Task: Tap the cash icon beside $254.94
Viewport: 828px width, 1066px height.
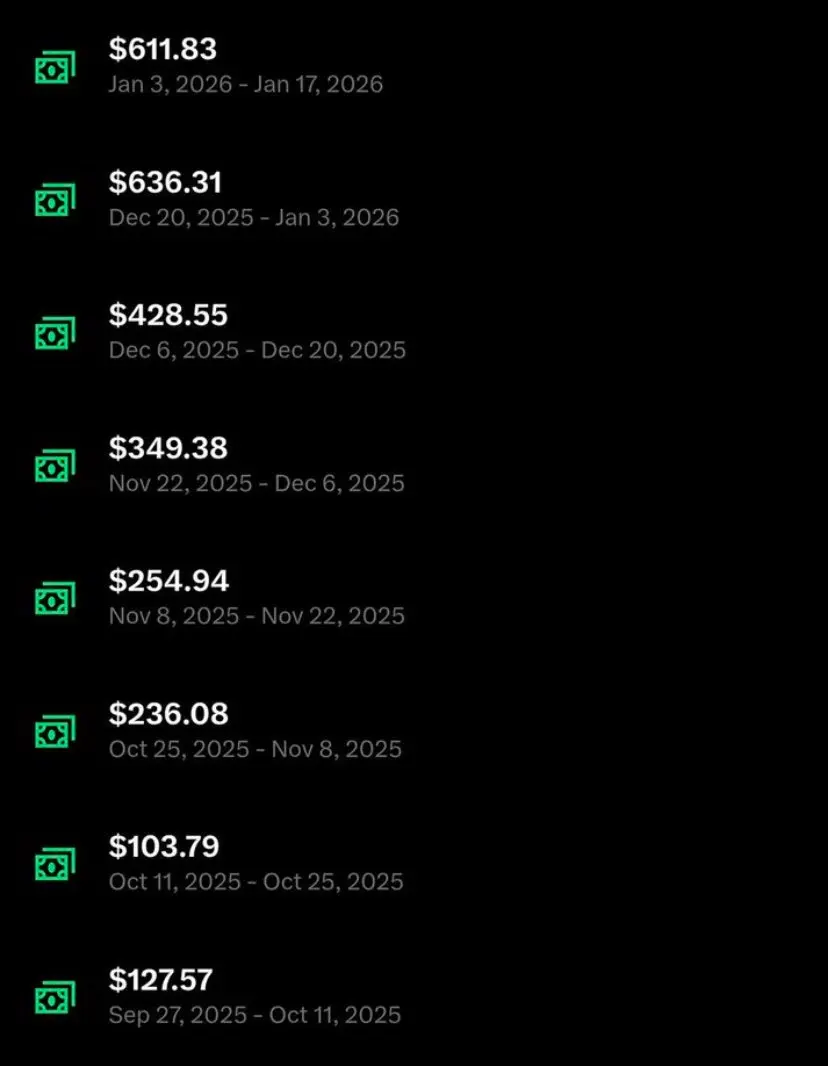Action: (x=55, y=598)
